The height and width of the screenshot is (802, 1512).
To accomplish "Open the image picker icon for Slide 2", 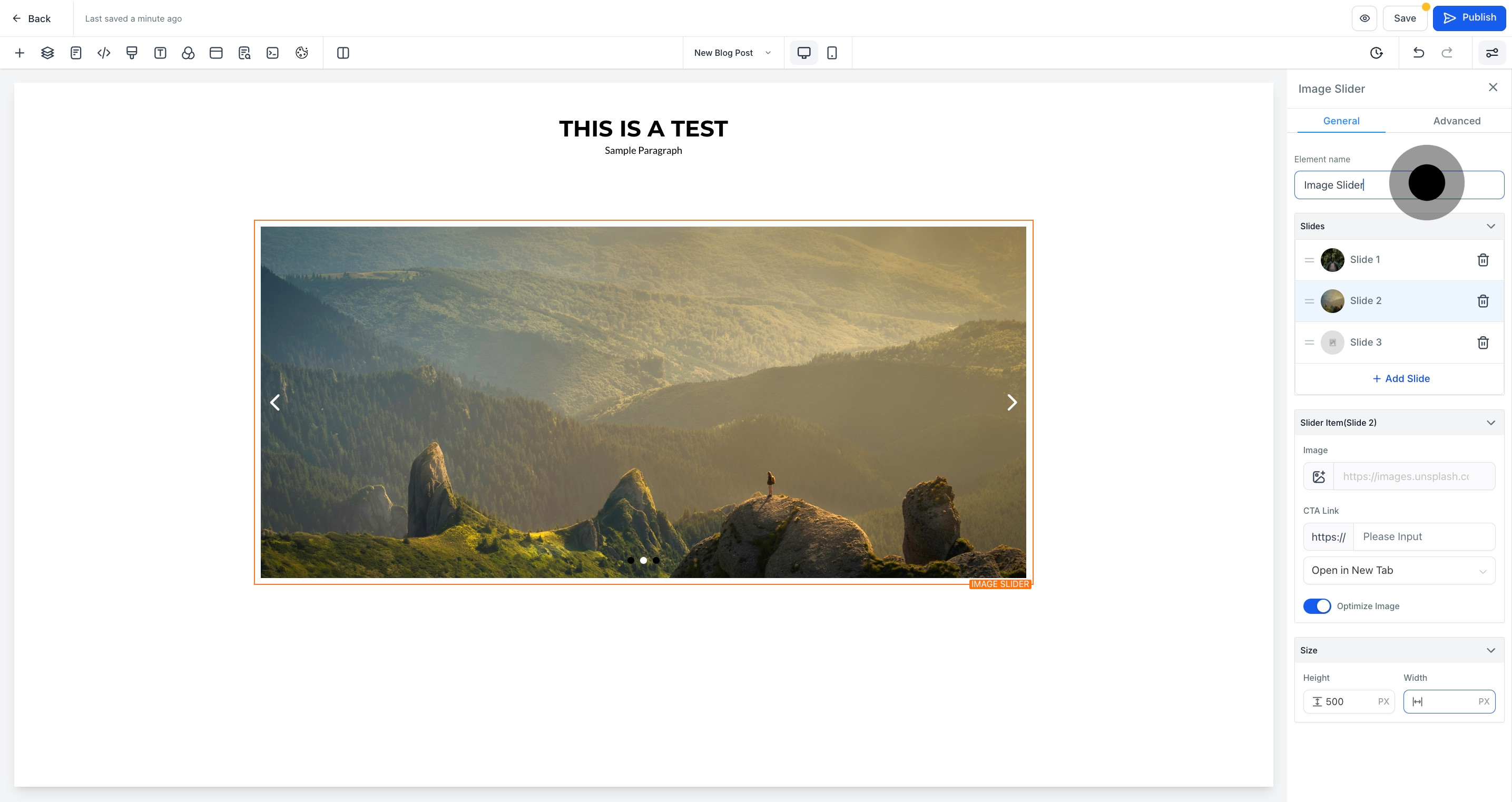I will [x=1319, y=477].
